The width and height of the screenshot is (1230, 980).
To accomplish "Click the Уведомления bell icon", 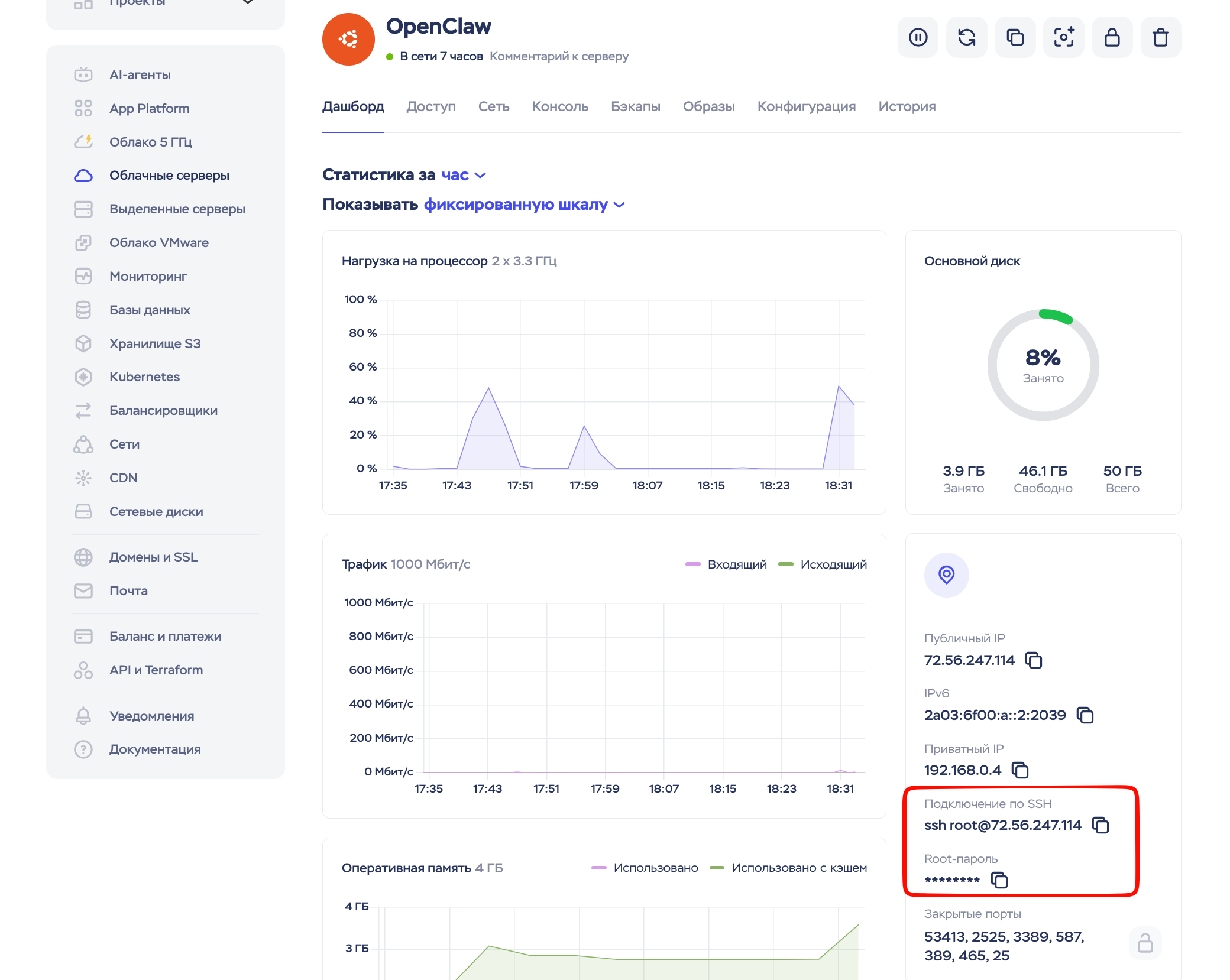I will coord(83,716).
